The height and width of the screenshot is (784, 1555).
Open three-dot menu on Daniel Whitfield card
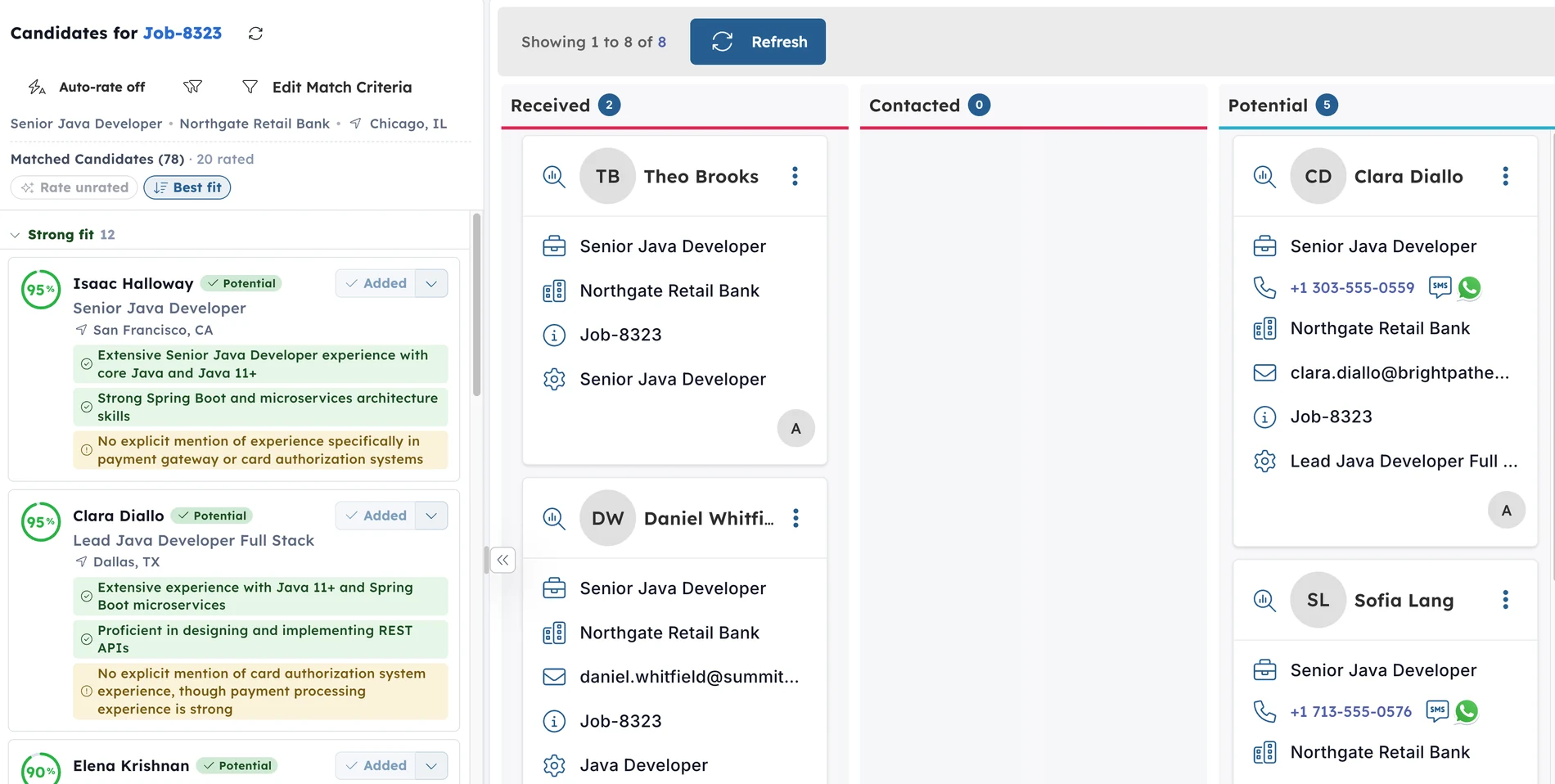[795, 518]
